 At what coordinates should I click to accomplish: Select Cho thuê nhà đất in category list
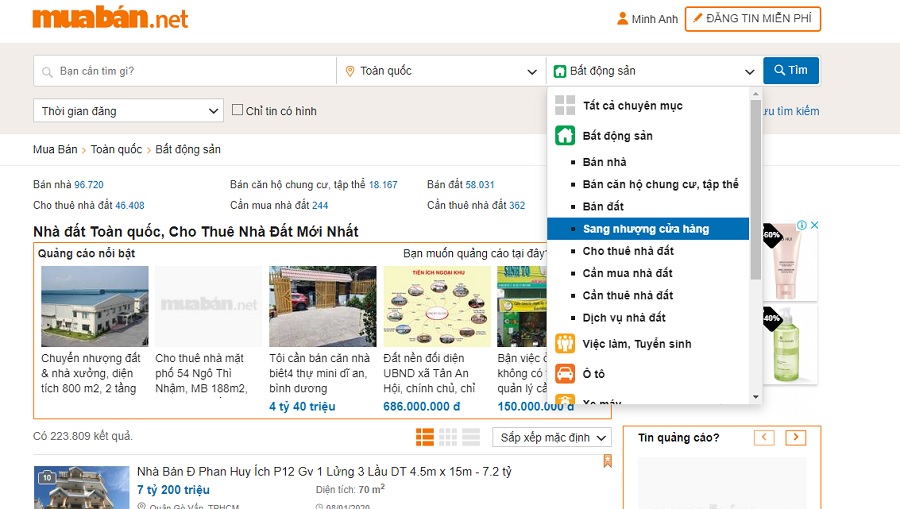pos(628,251)
